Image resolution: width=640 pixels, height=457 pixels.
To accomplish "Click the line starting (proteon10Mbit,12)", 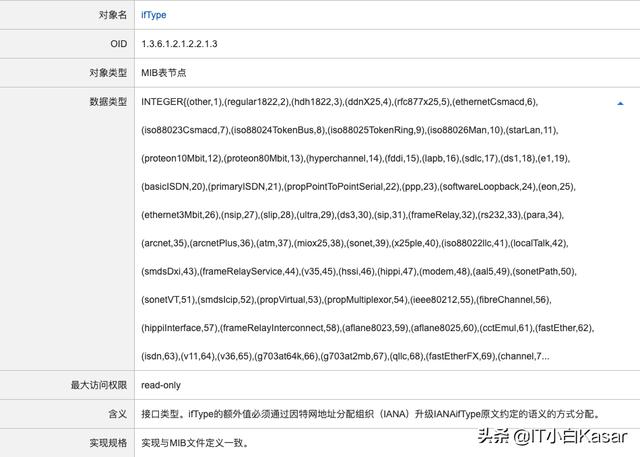I will pos(355,158).
